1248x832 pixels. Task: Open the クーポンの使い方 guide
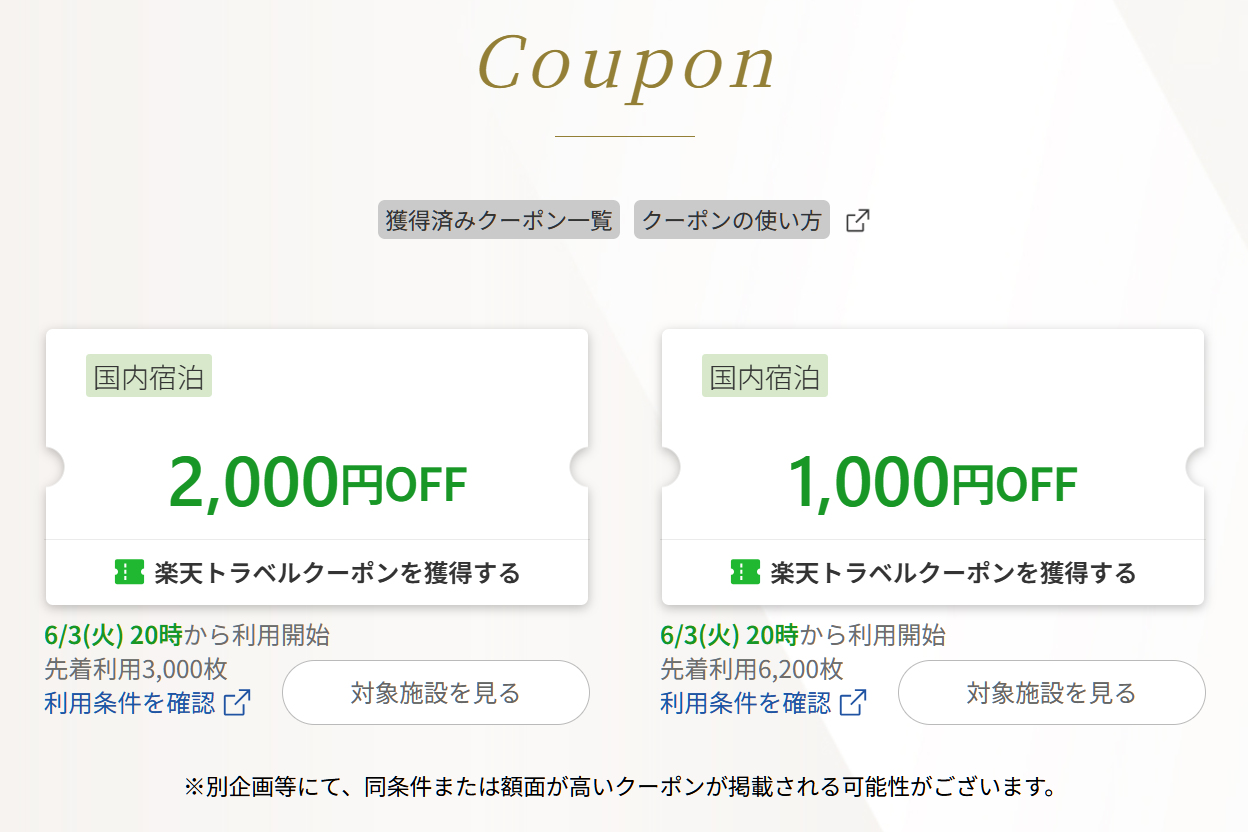click(731, 219)
